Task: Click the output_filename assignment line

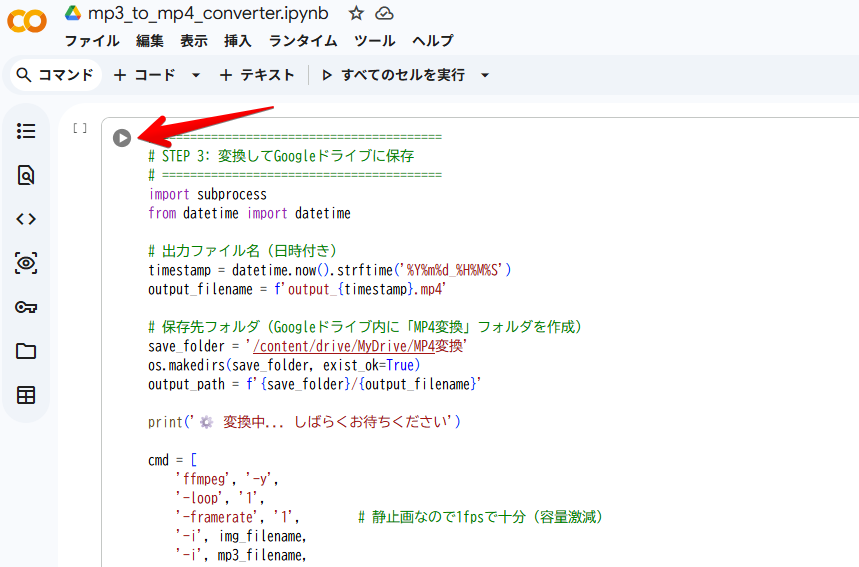Action: pos(297,289)
